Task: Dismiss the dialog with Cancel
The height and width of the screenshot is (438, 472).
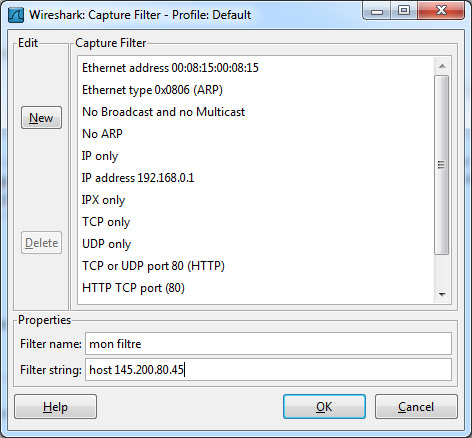Action: [416, 407]
